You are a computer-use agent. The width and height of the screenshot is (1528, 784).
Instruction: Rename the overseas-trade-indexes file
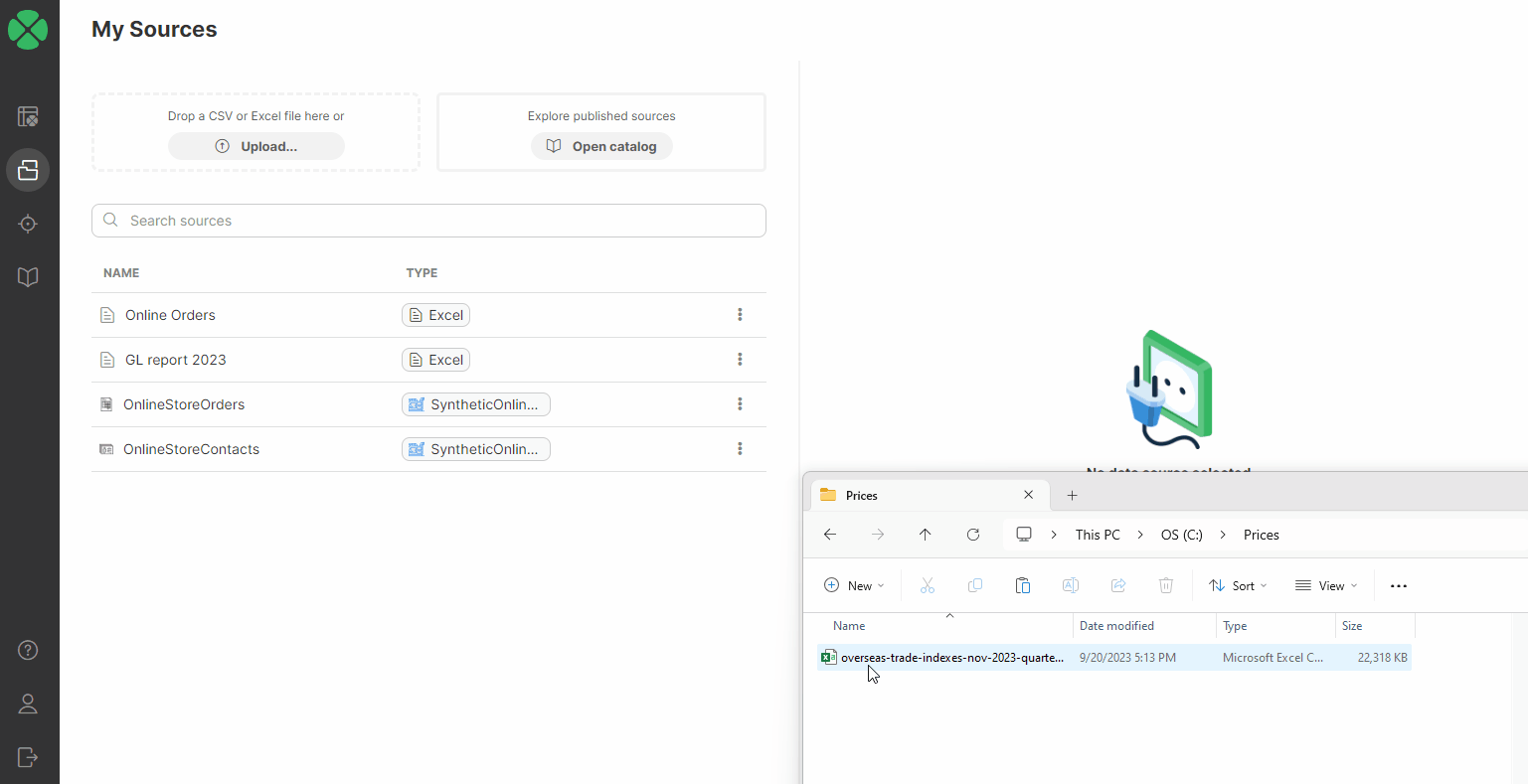coord(1070,585)
